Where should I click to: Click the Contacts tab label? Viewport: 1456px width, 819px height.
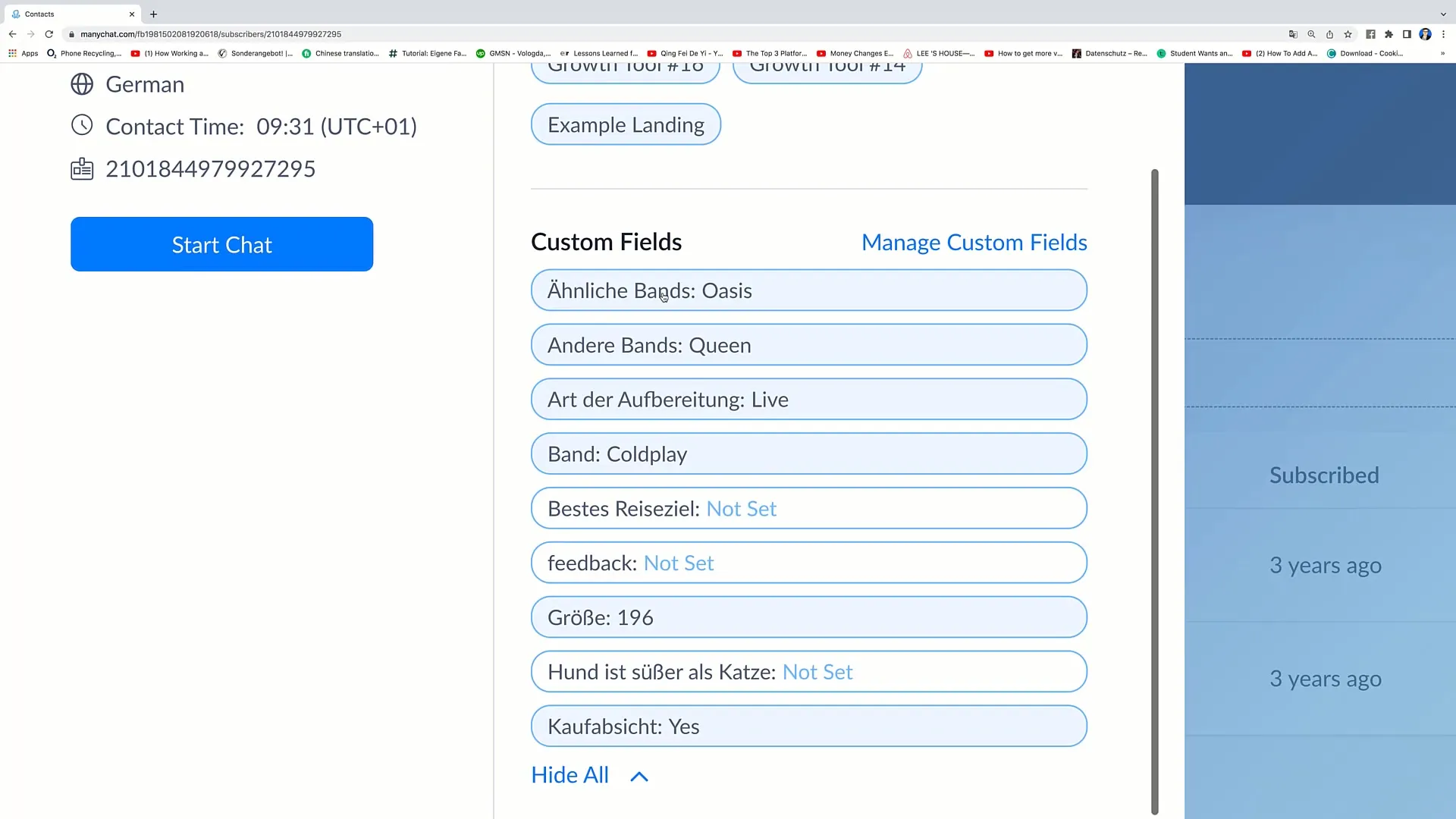pos(40,14)
